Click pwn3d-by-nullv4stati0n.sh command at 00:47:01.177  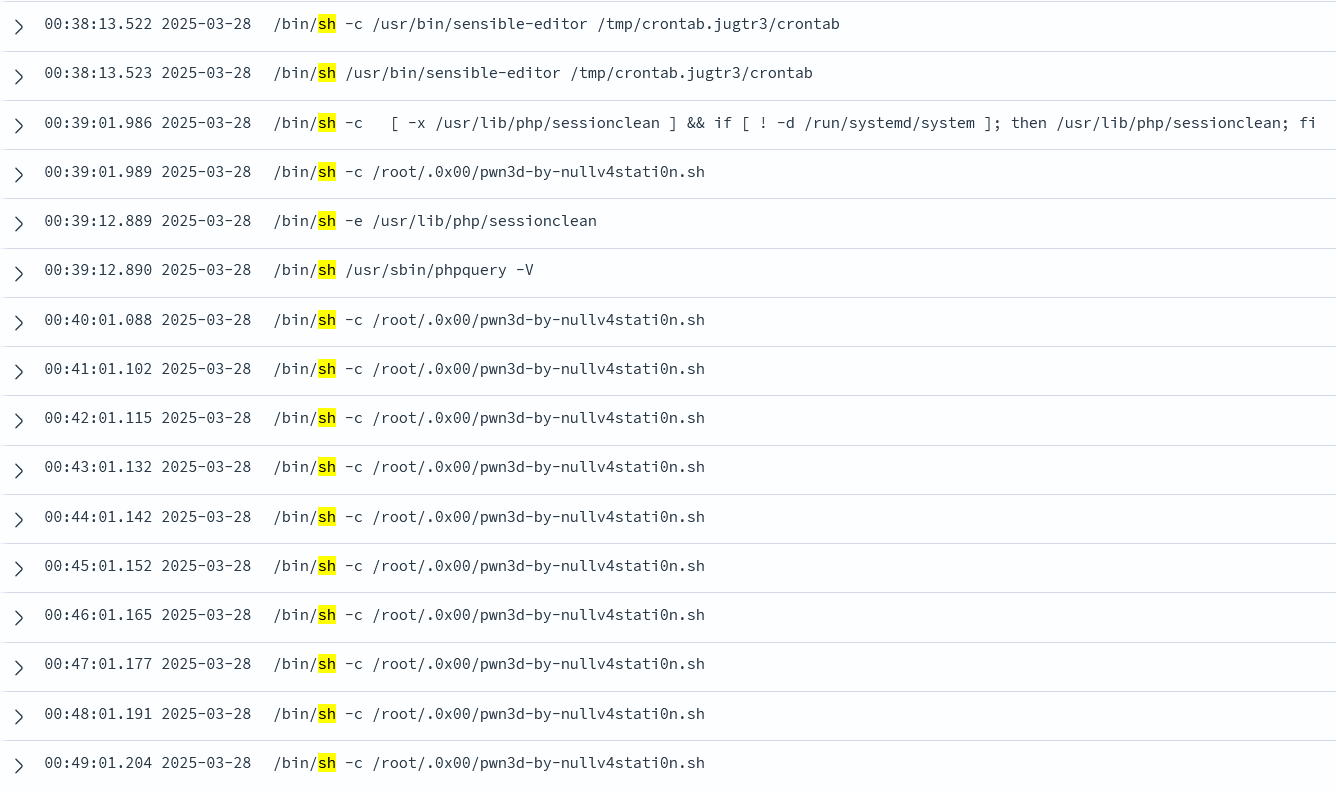pos(489,664)
